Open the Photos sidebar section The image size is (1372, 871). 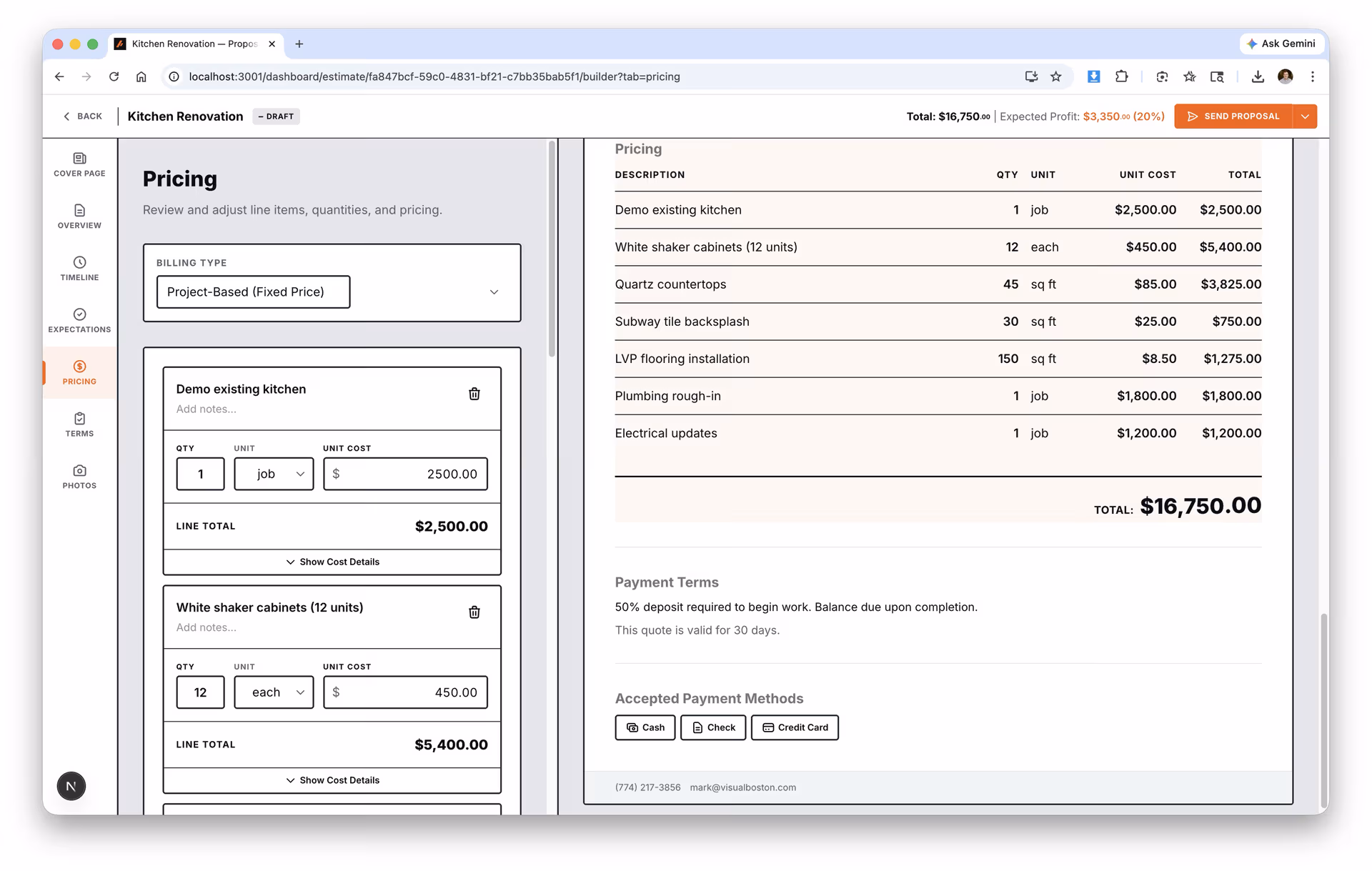79,477
